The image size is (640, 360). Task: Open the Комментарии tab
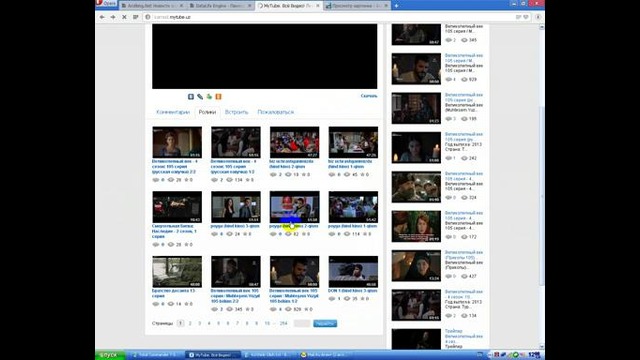click(x=173, y=112)
